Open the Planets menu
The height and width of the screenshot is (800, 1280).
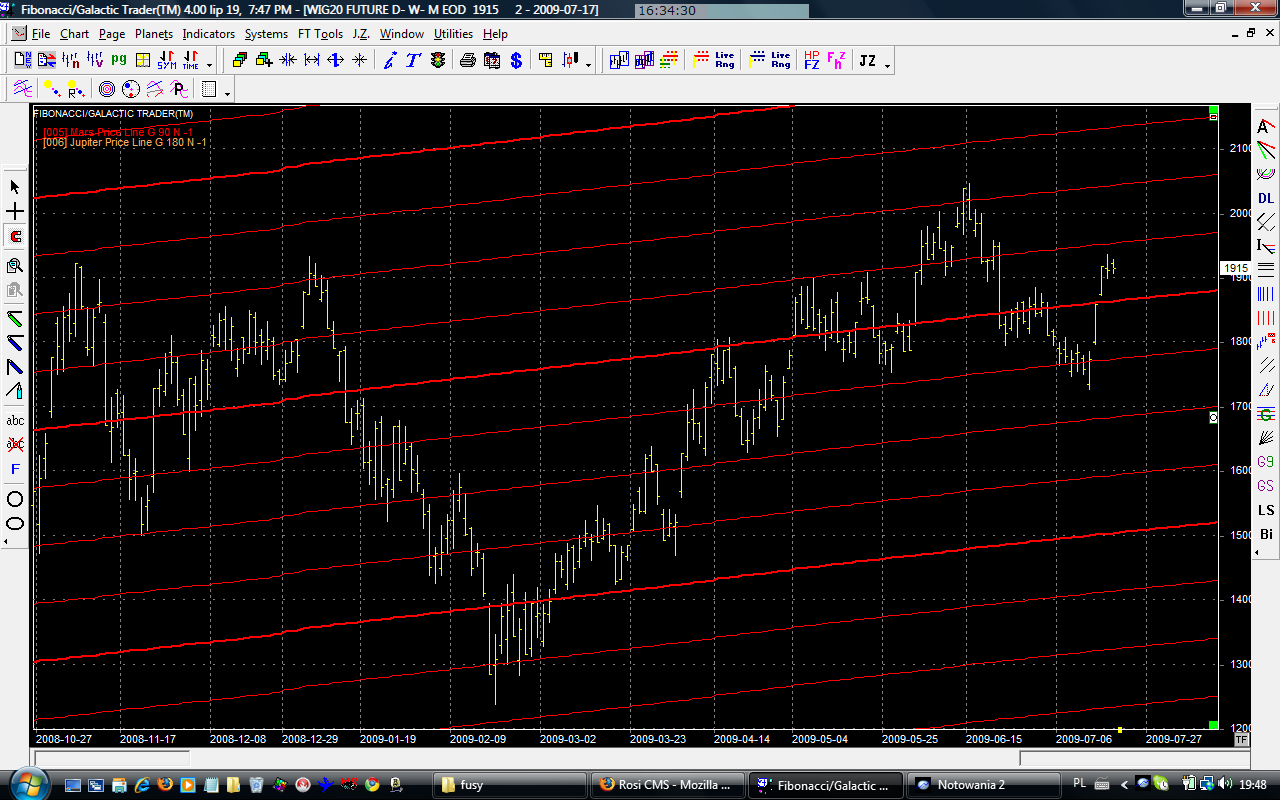coord(154,34)
